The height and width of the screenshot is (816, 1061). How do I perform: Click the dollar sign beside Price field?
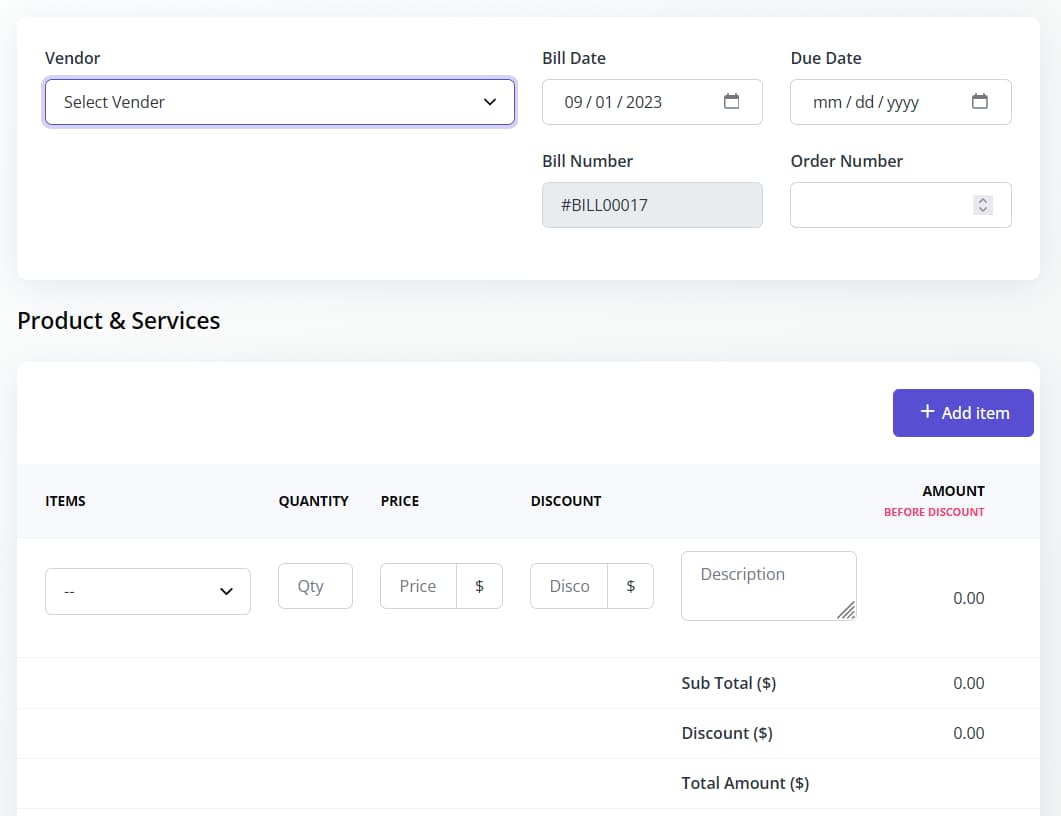479,586
